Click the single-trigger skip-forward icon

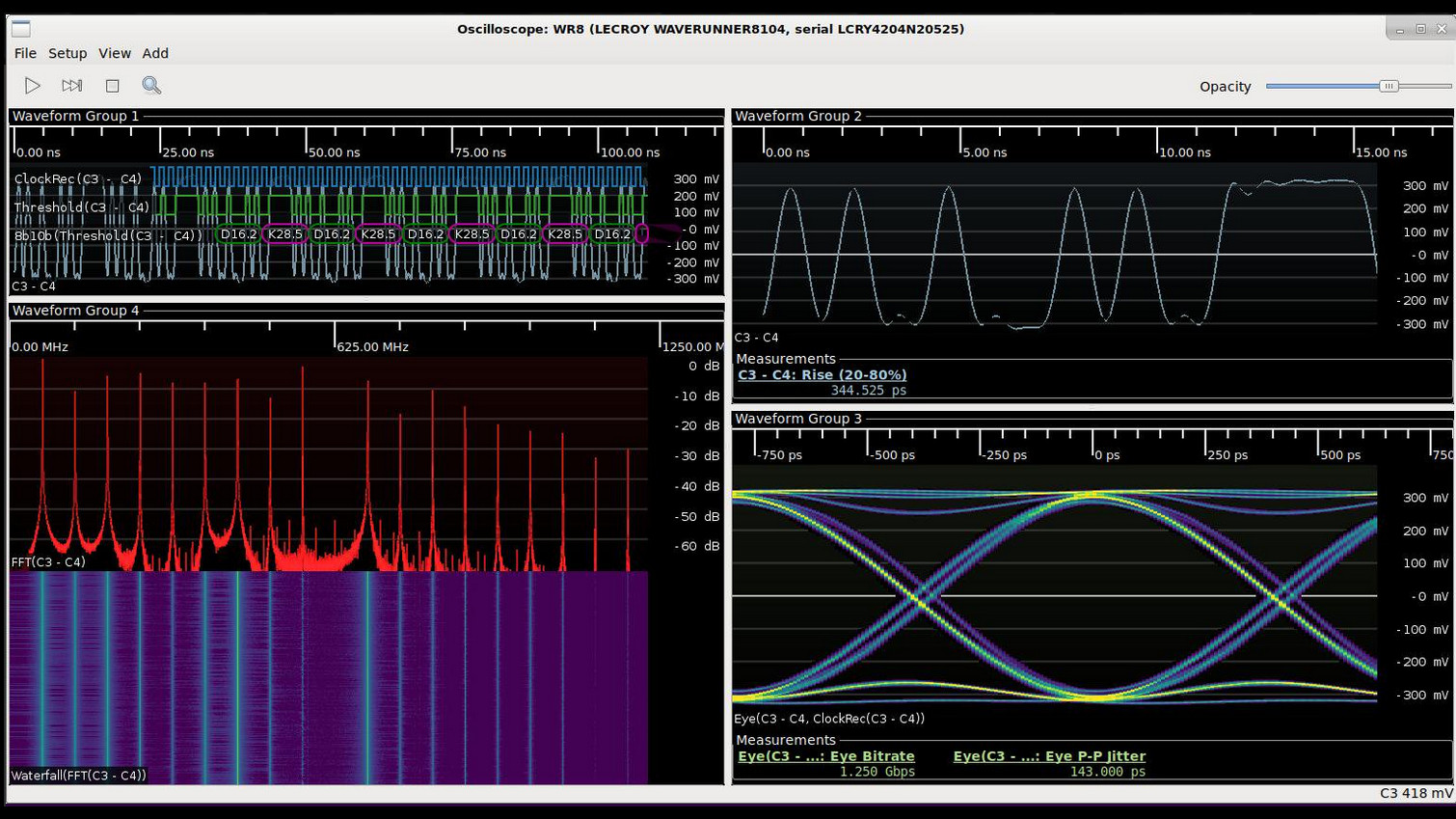click(x=71, y=86)
